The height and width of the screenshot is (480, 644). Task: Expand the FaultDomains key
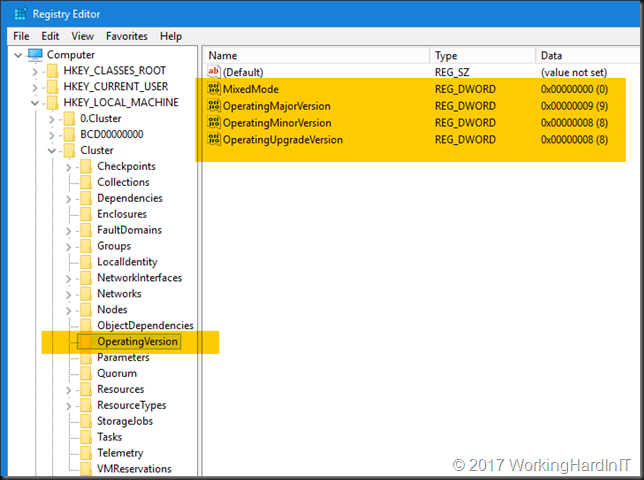69,231
